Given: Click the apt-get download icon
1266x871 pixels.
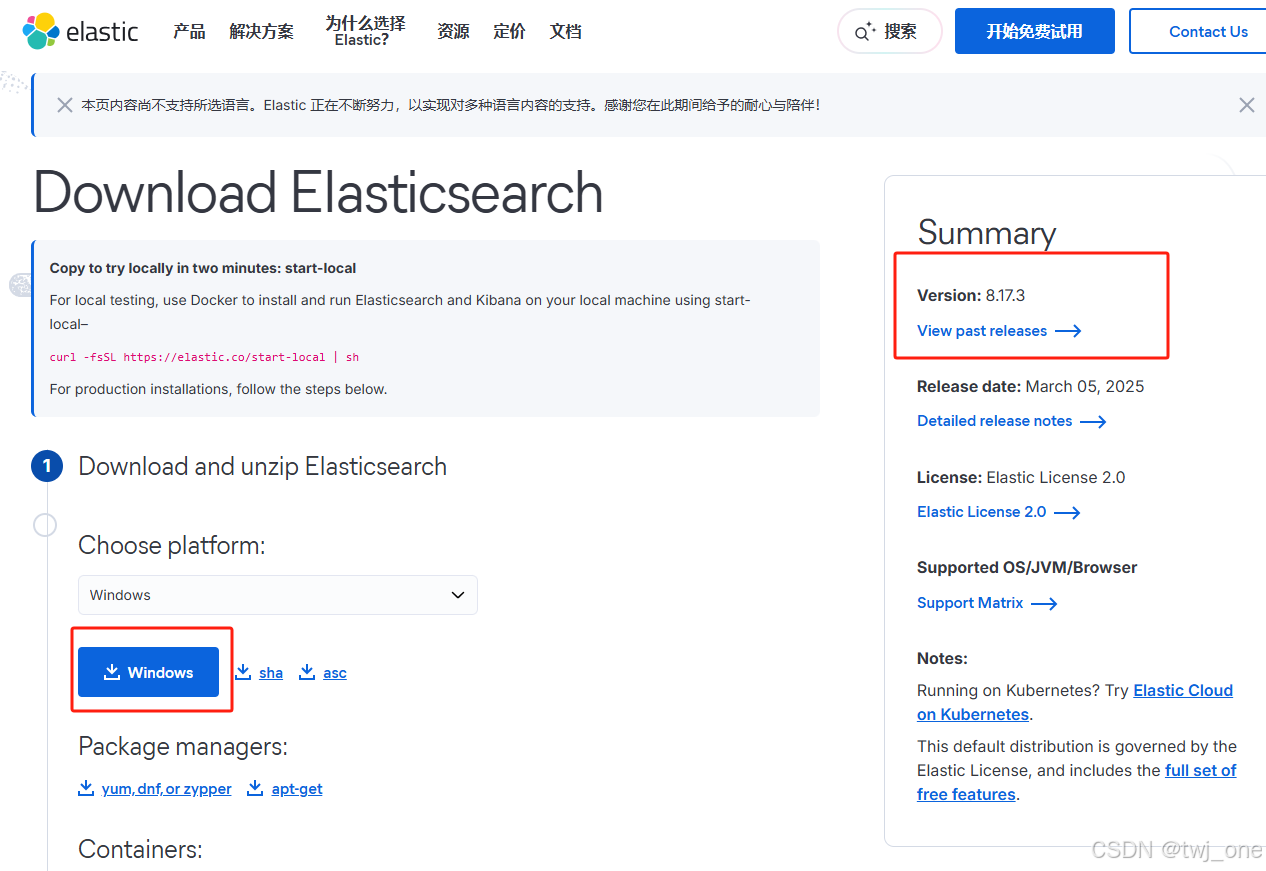Looking at the screenshot, I should [255, 788].
